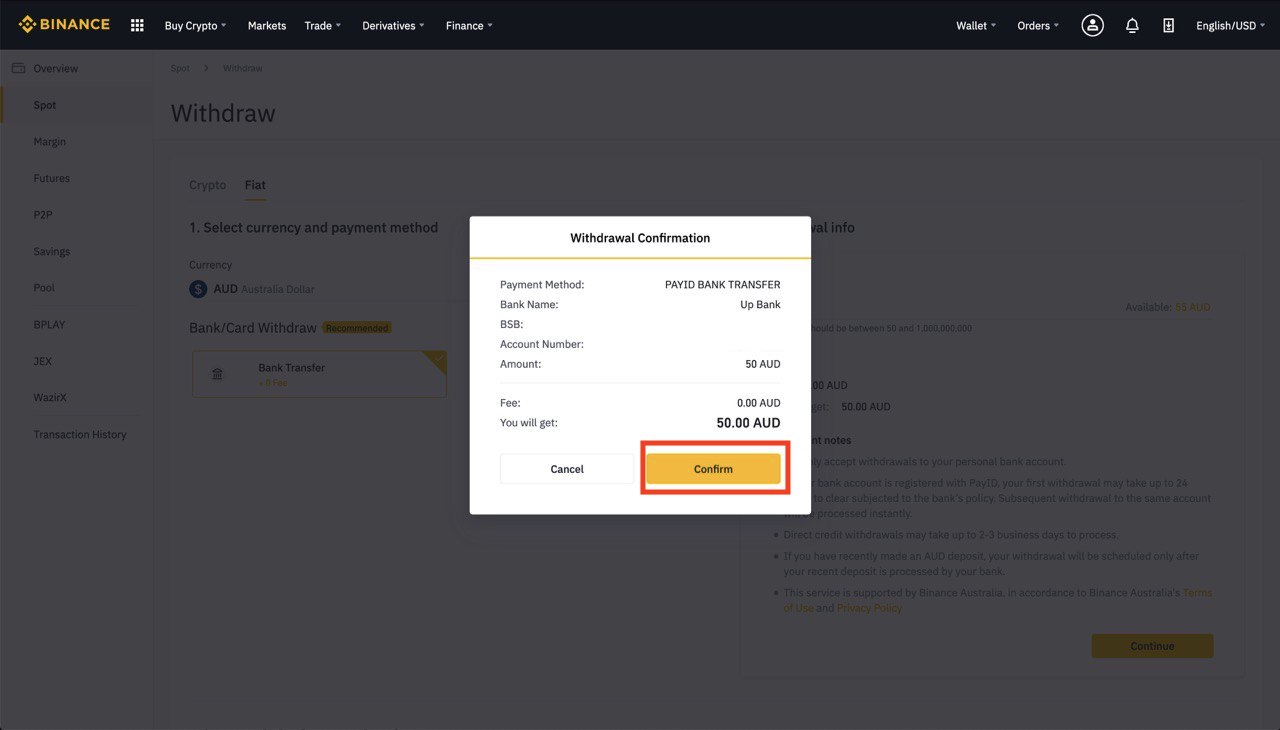
Task: Click the Recommended badge
Action: click(x=357, y=328)
